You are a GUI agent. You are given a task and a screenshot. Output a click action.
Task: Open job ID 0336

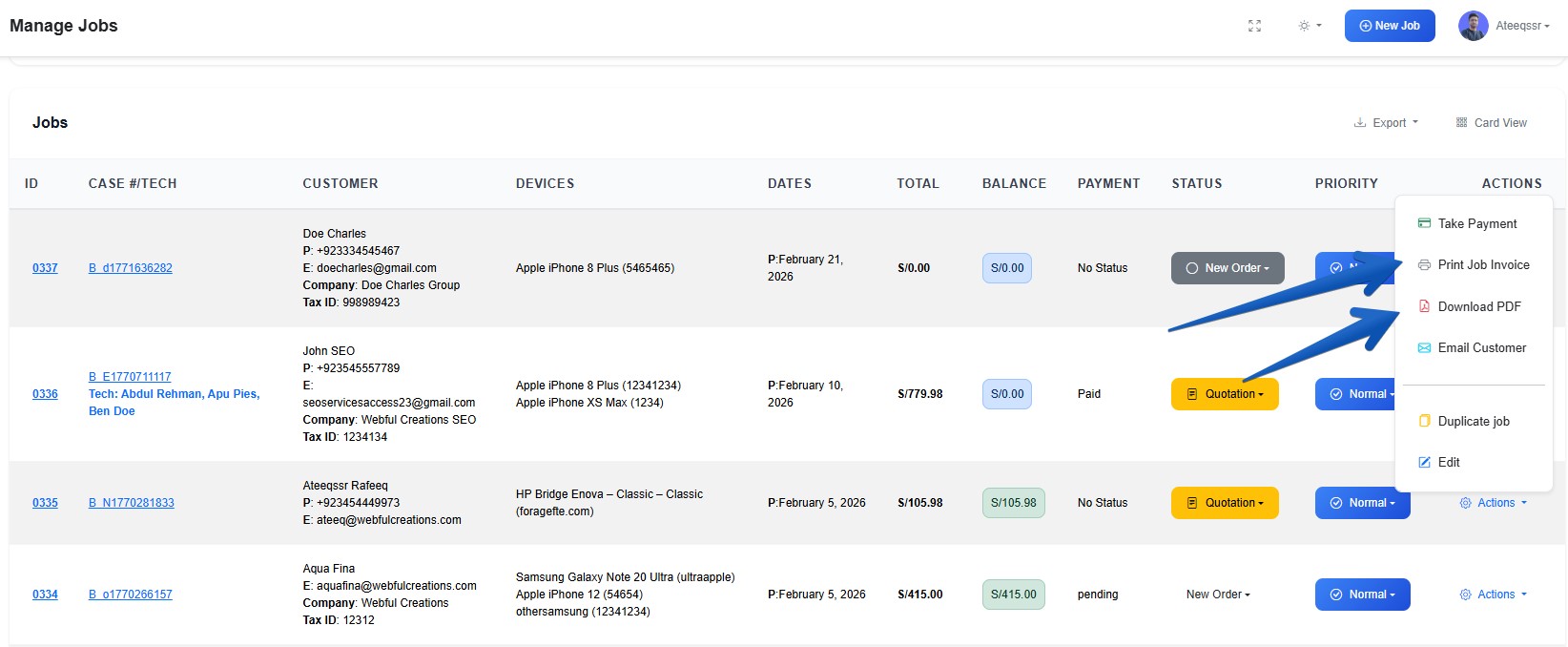45,394
